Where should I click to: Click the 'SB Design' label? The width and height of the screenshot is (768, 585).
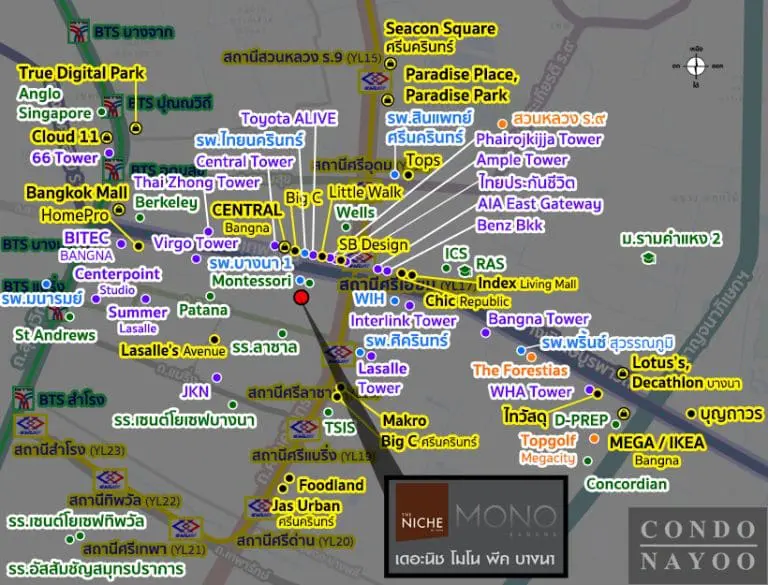point(373,244)
